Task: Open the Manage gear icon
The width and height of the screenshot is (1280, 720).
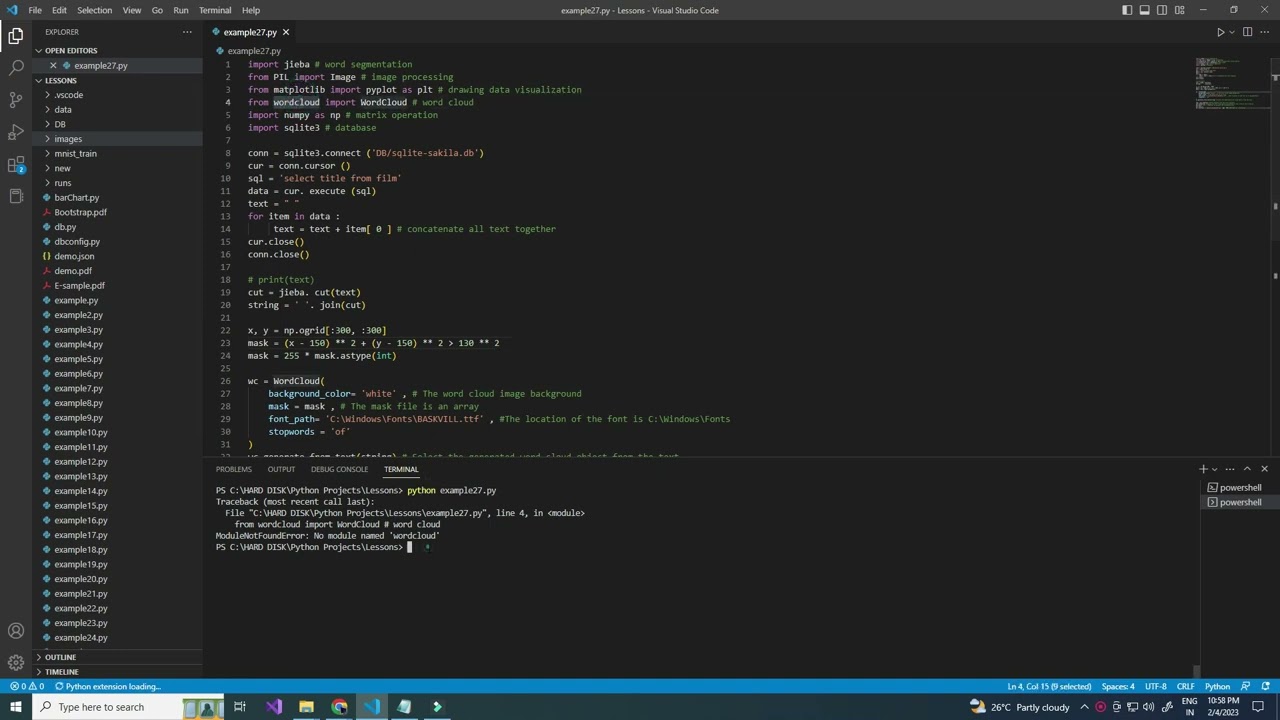Action: [16, 663]
